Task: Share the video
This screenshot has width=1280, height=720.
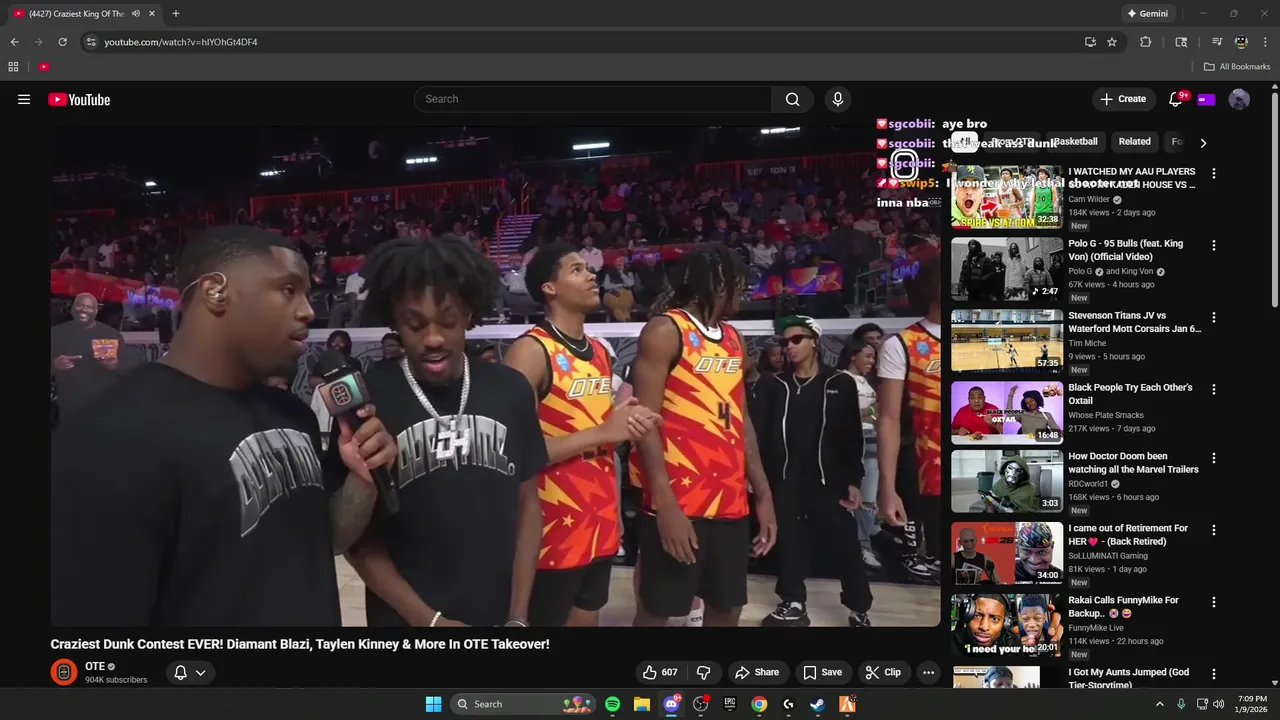Action: coord(757,672)
